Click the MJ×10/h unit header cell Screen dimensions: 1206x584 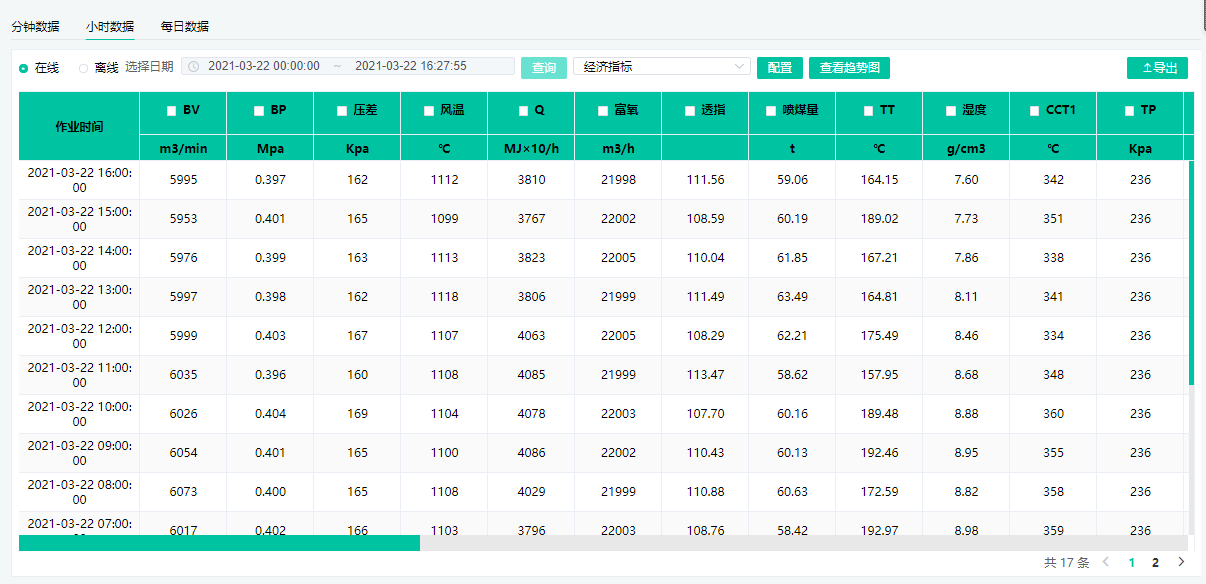(x=531, y=148)
